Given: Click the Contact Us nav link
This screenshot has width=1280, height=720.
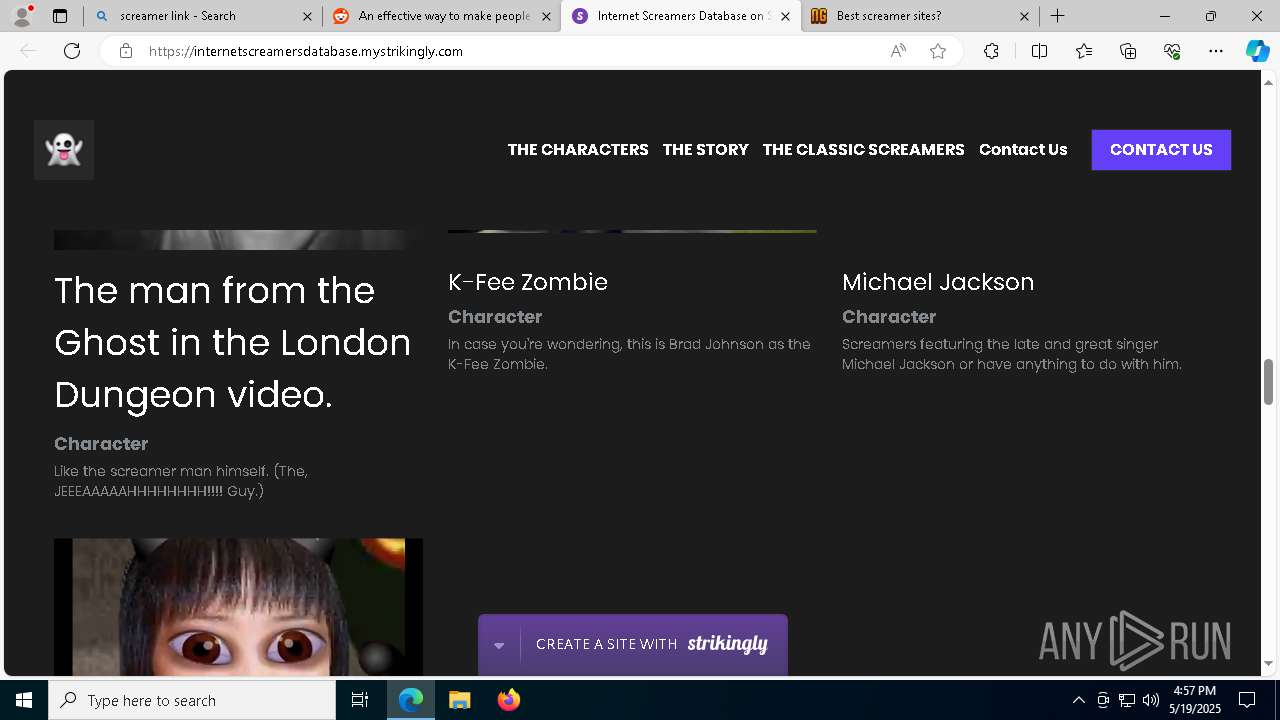Looking at the screenshot, I should (1023, 150).
